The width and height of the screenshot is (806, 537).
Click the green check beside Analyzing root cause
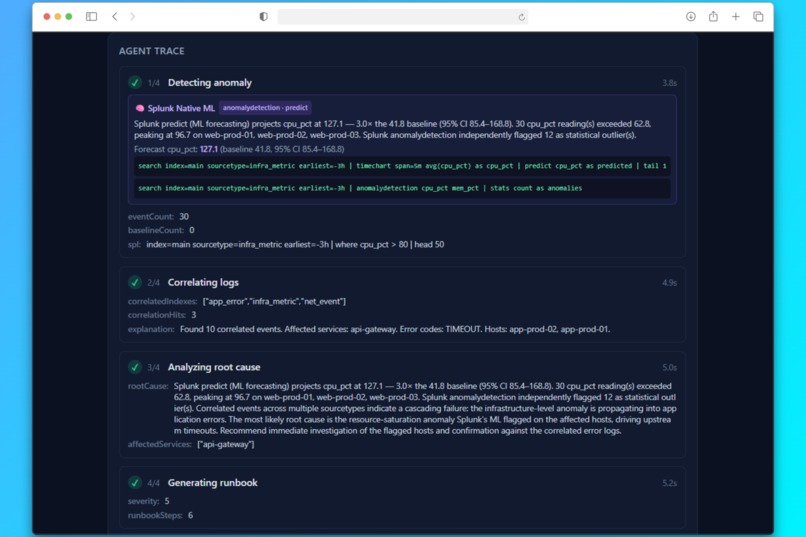click(x=135, y=367)
